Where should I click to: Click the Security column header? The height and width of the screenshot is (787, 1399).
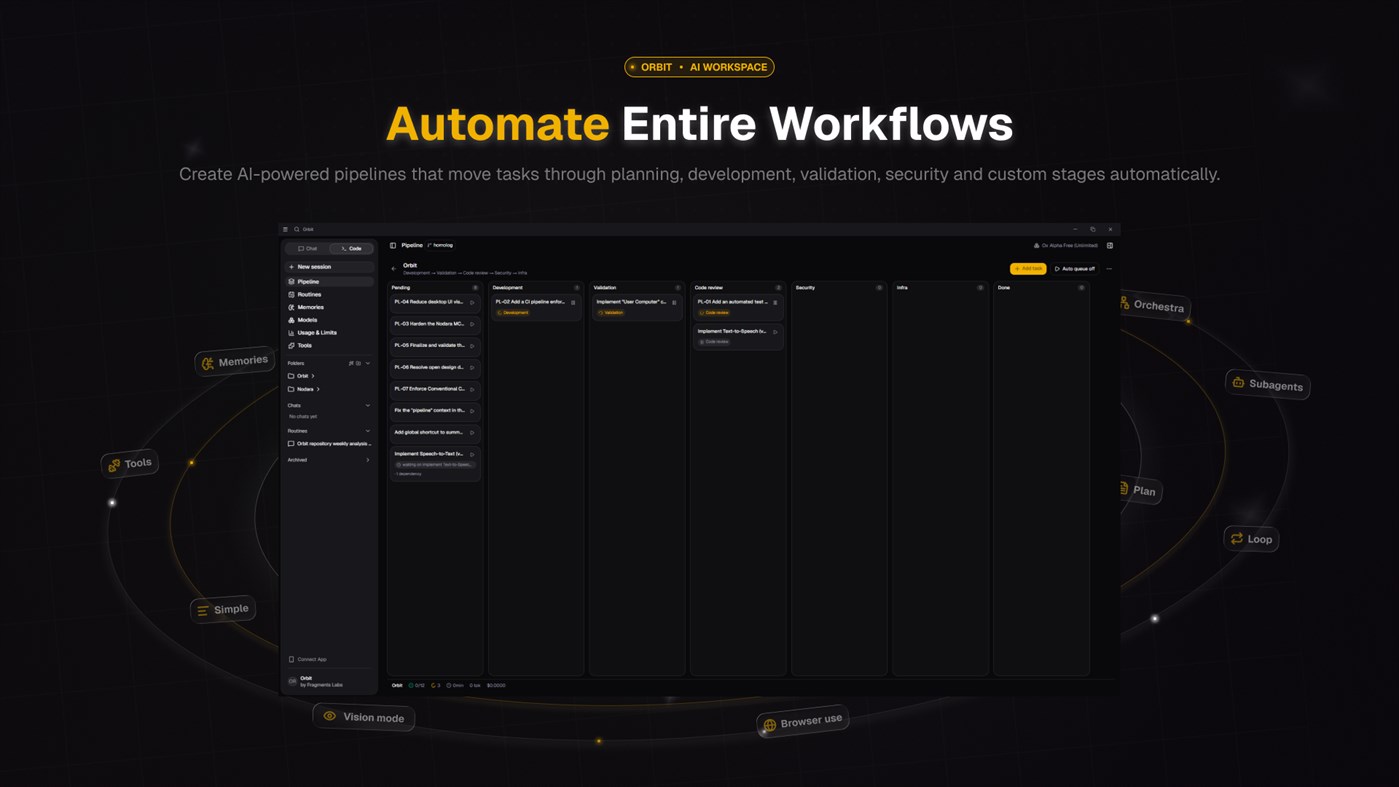click(x=805, y=288)
